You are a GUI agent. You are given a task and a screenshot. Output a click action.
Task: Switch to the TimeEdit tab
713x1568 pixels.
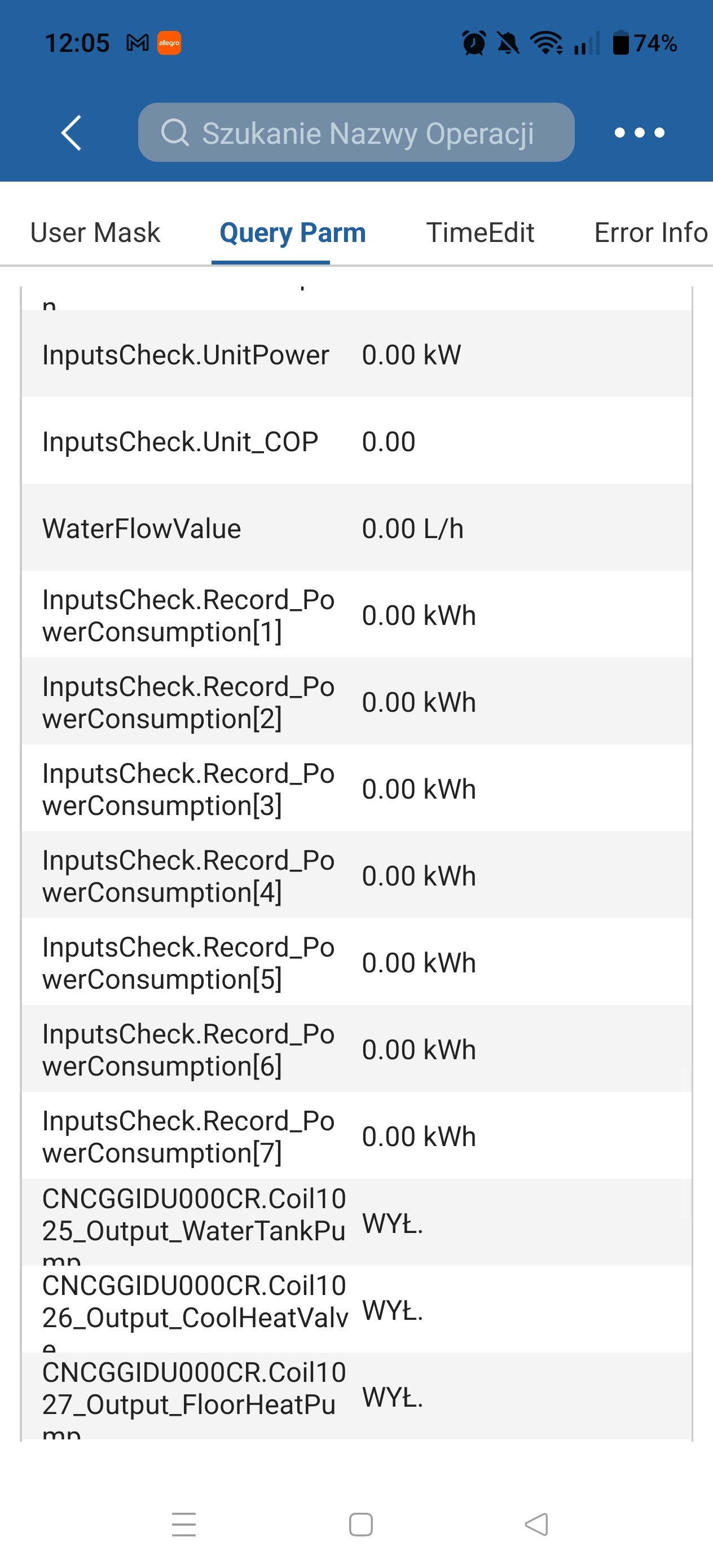480,232
